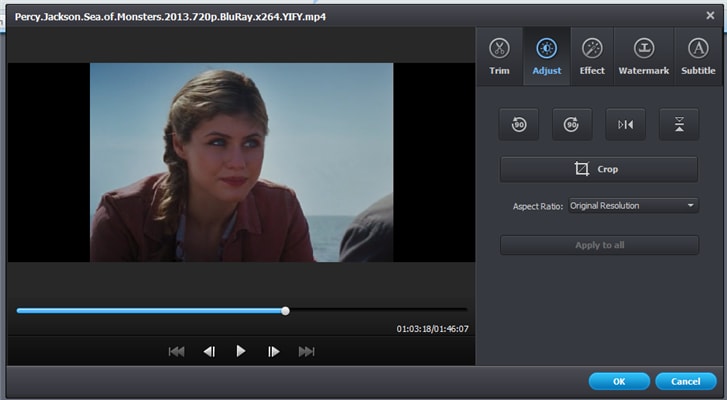Click the Percy.Jackson file name title
The width and height of the screenshot is (727, 400).
(x=170, y=17)
